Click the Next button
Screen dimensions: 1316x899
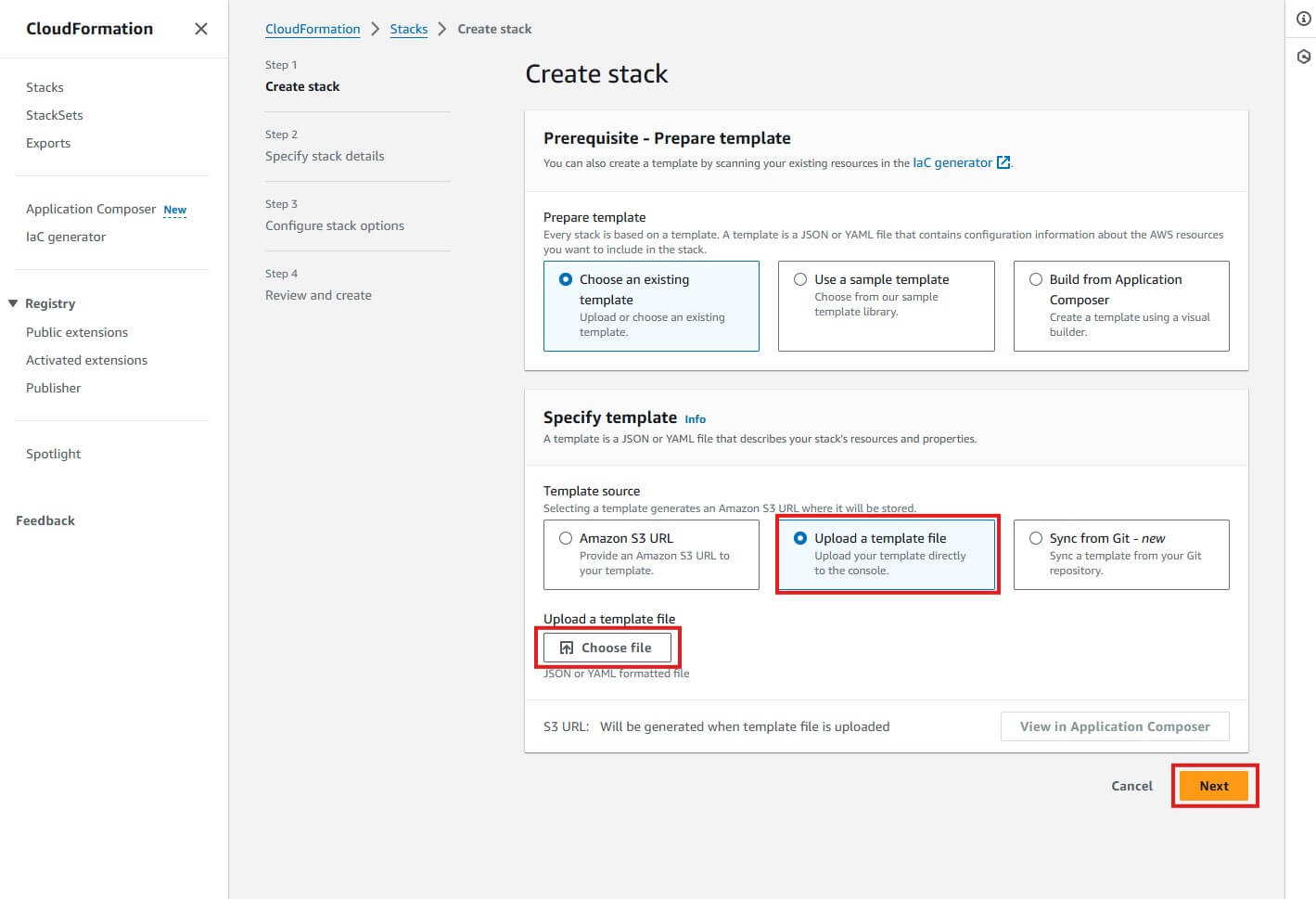pyautogui.click(x=1214, y=786)
